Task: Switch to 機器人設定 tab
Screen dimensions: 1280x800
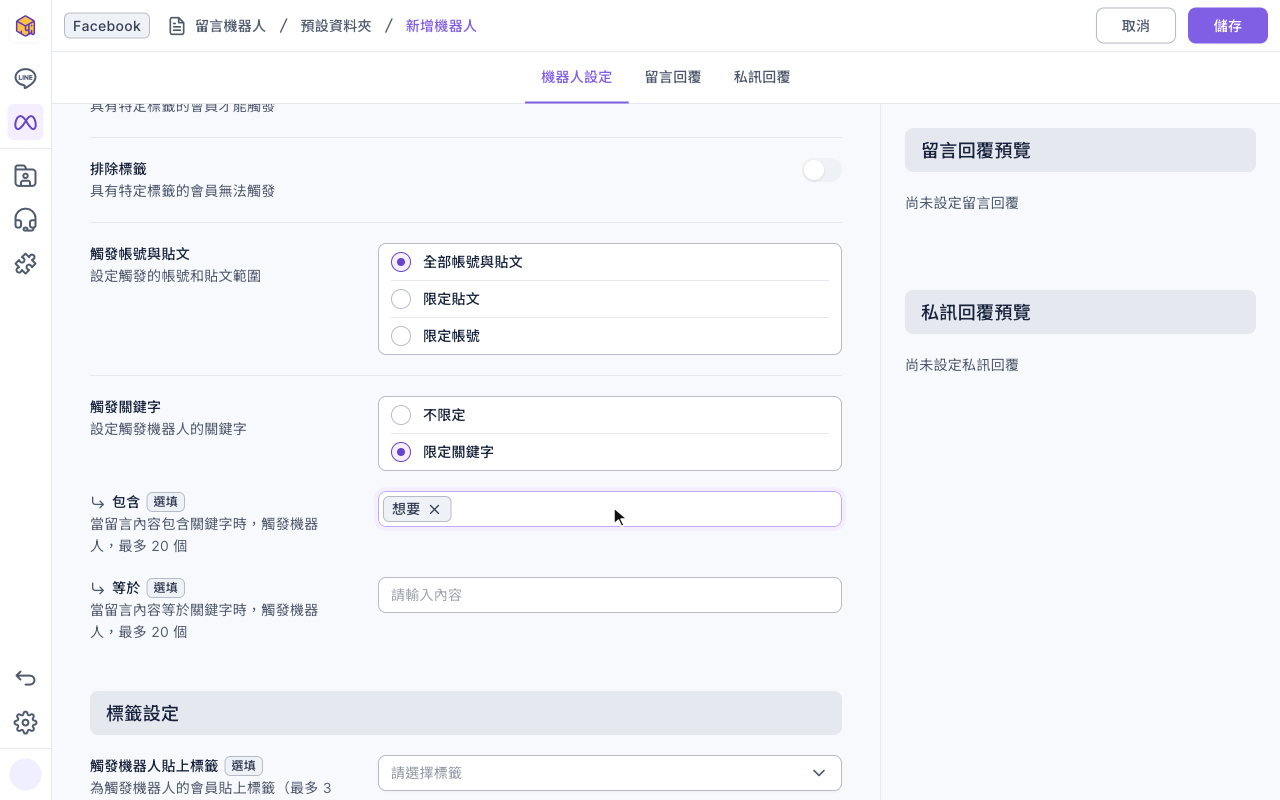Action: [576, 77]
